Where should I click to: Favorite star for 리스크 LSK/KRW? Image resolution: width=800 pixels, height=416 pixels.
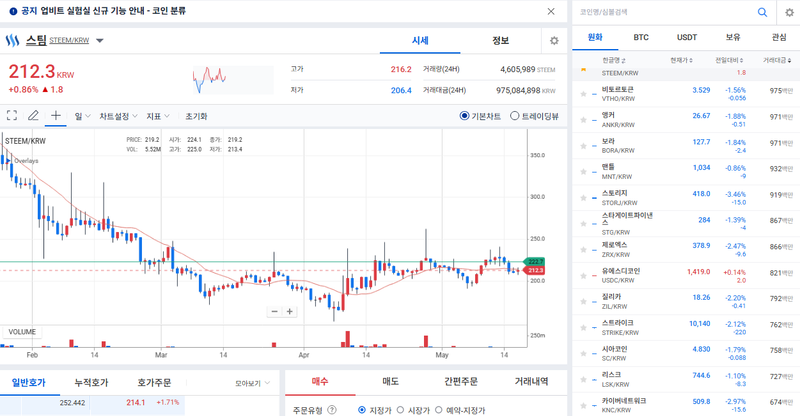click(x=583, y=380)
